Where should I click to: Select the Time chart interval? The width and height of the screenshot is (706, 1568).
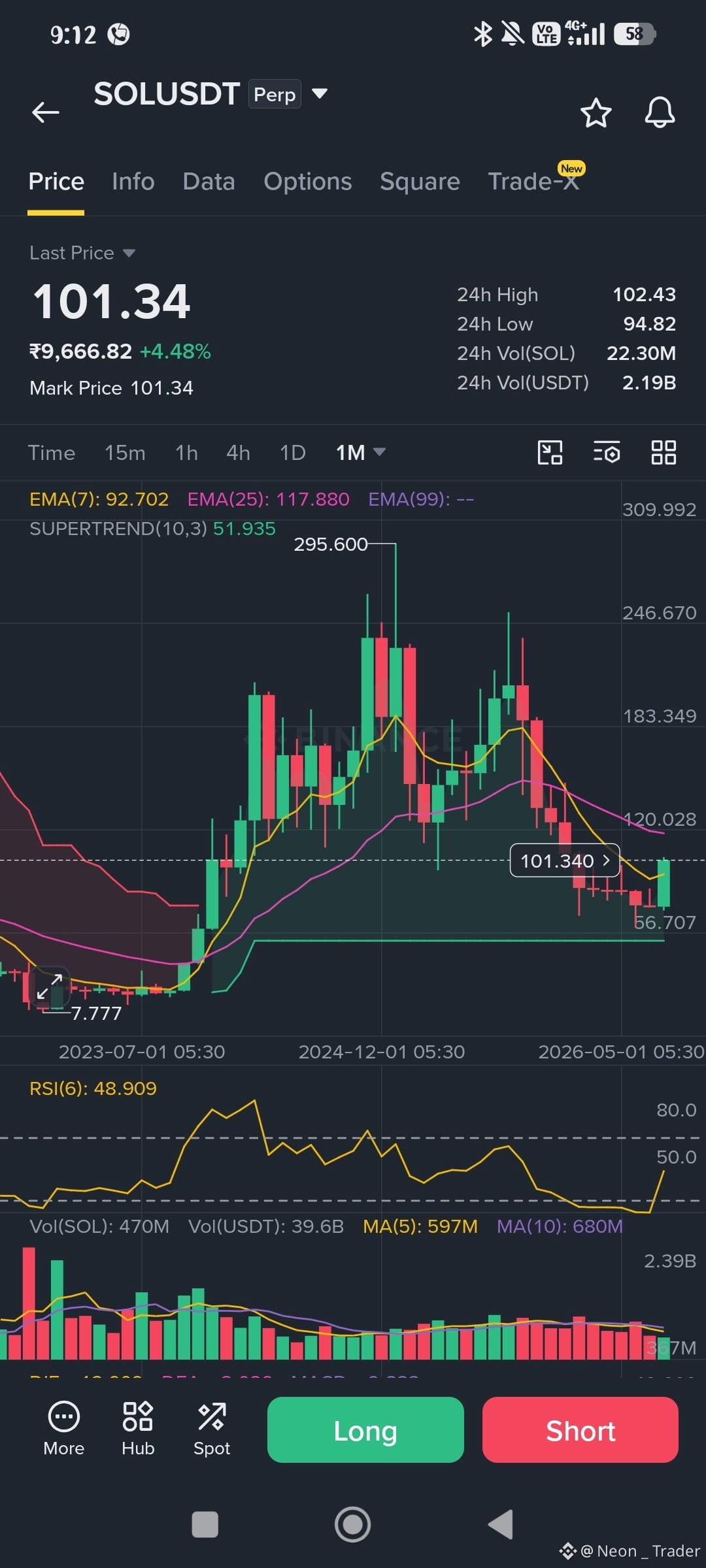pos(52,453)
